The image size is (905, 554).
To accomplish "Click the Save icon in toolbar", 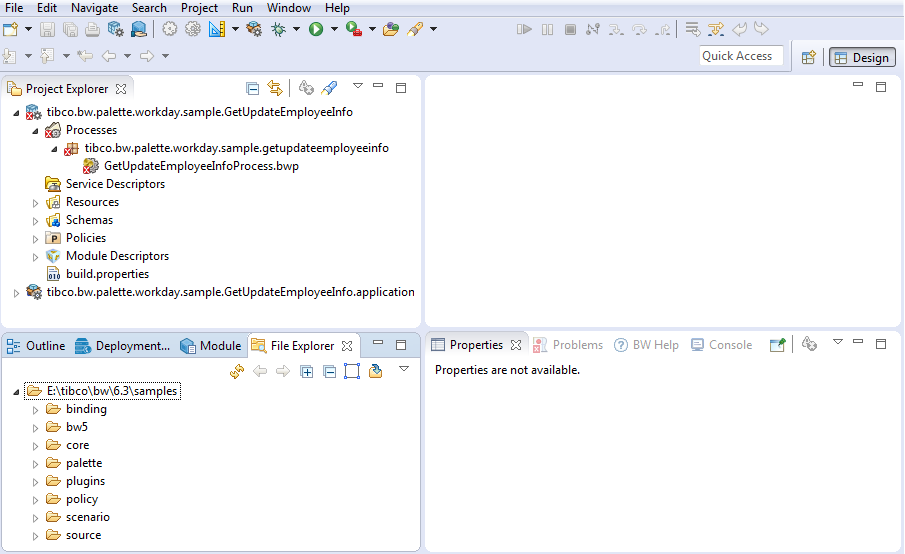I will (x=47, y=29).
